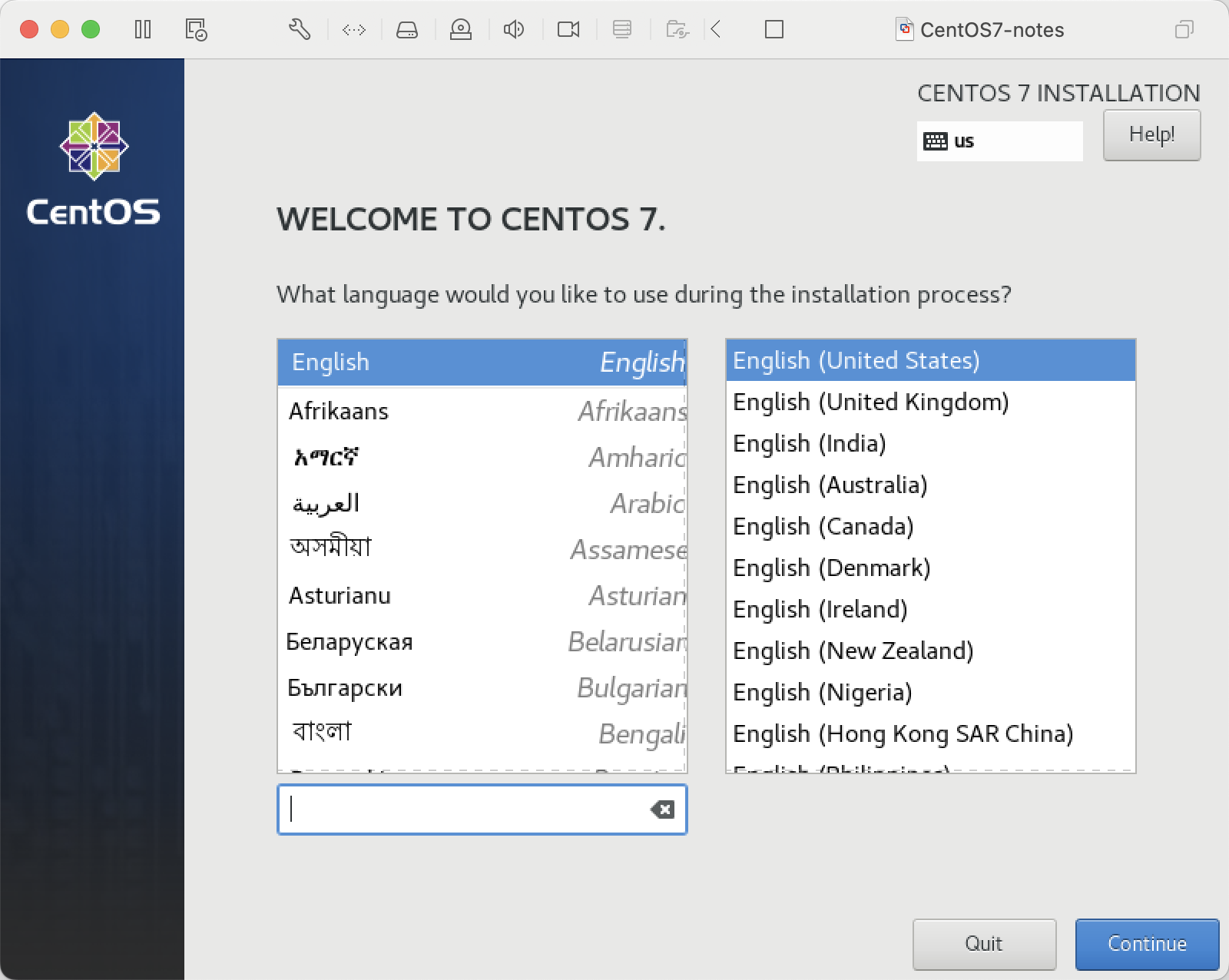Choose English (Nigeria) locale
This screenshot has width=1229, height=980.
coord(930,692)
